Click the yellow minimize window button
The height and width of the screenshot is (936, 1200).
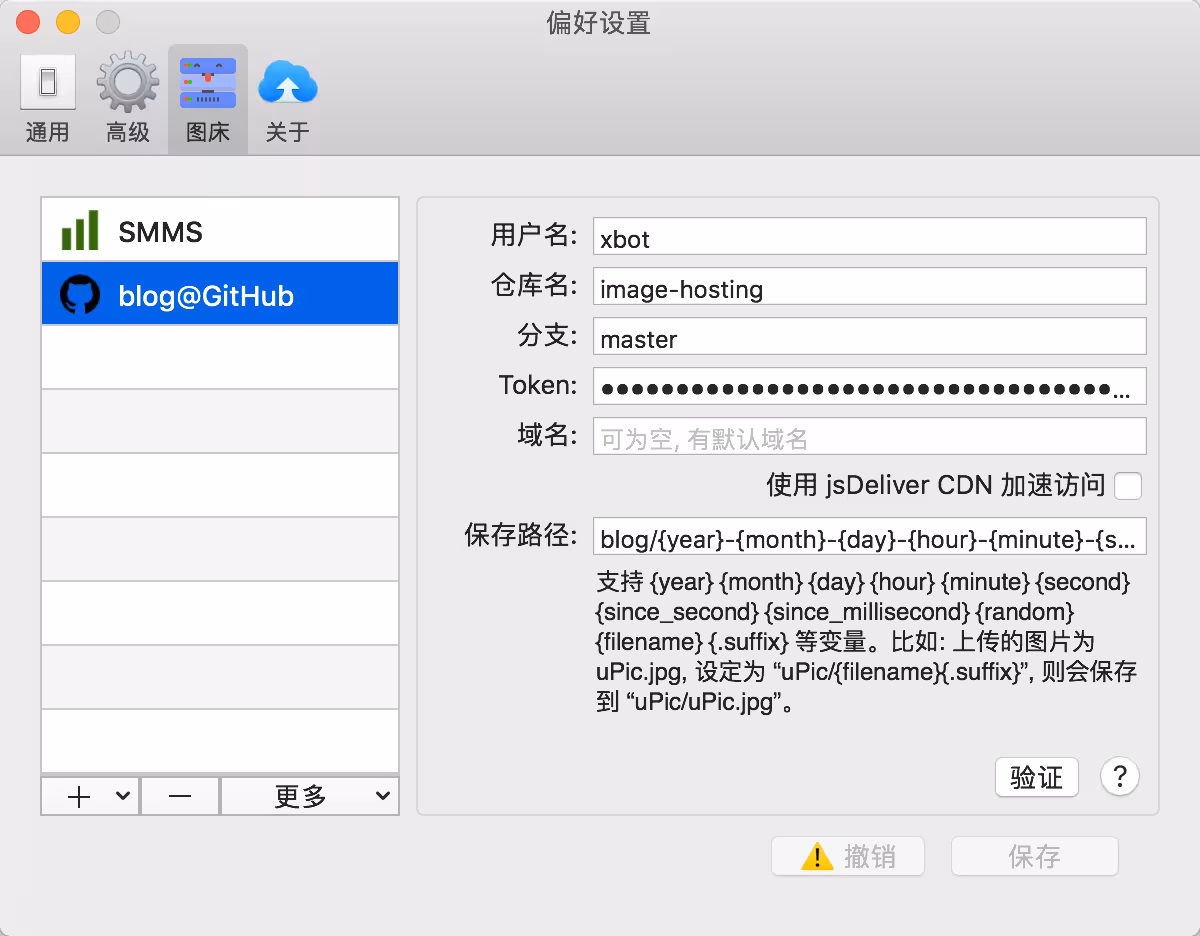(x=68, y=22)
